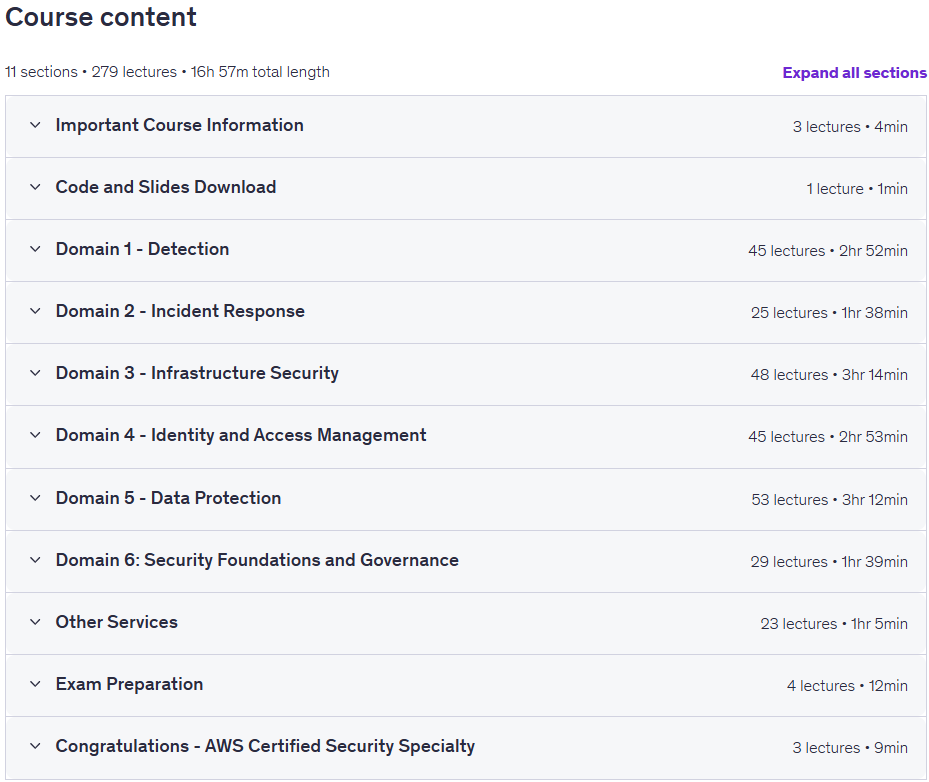Viewport: 929px width, 782px height.
Task: Expand chevron beside Other Services
Action: tap(36, 622)
